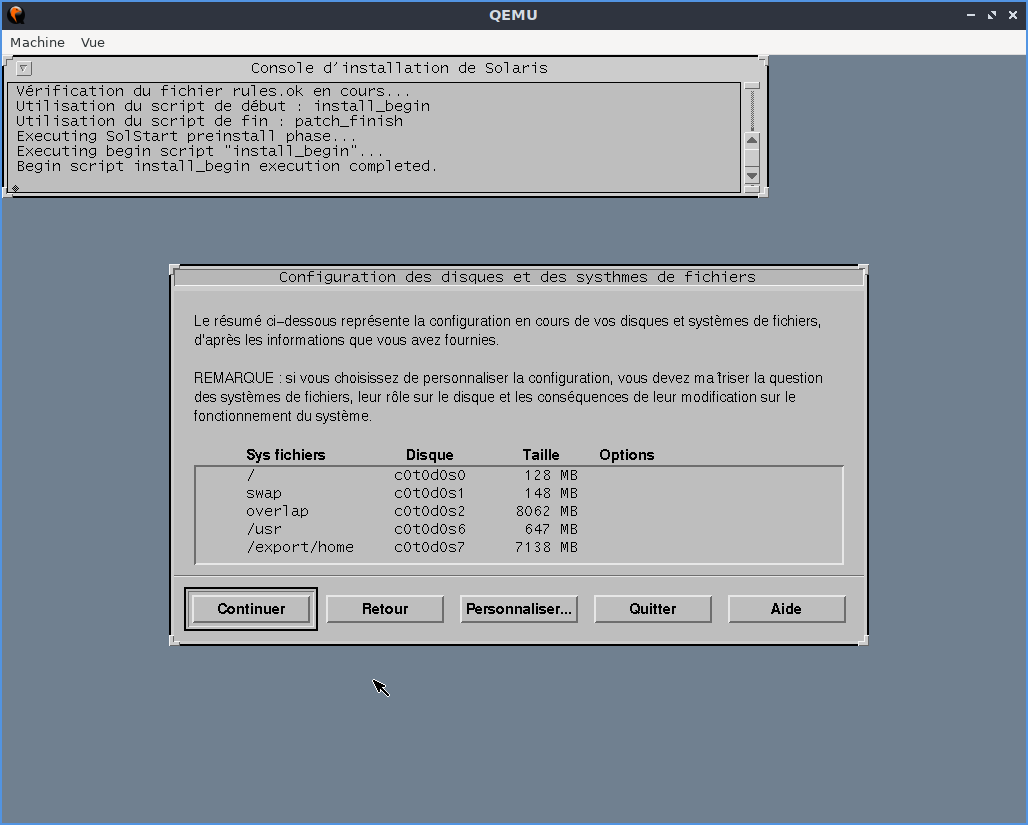Image resolution: width=1028 pixels, height=825 pixels.
Task: Click the 128 MB size value
Action: tap(551, 475)
